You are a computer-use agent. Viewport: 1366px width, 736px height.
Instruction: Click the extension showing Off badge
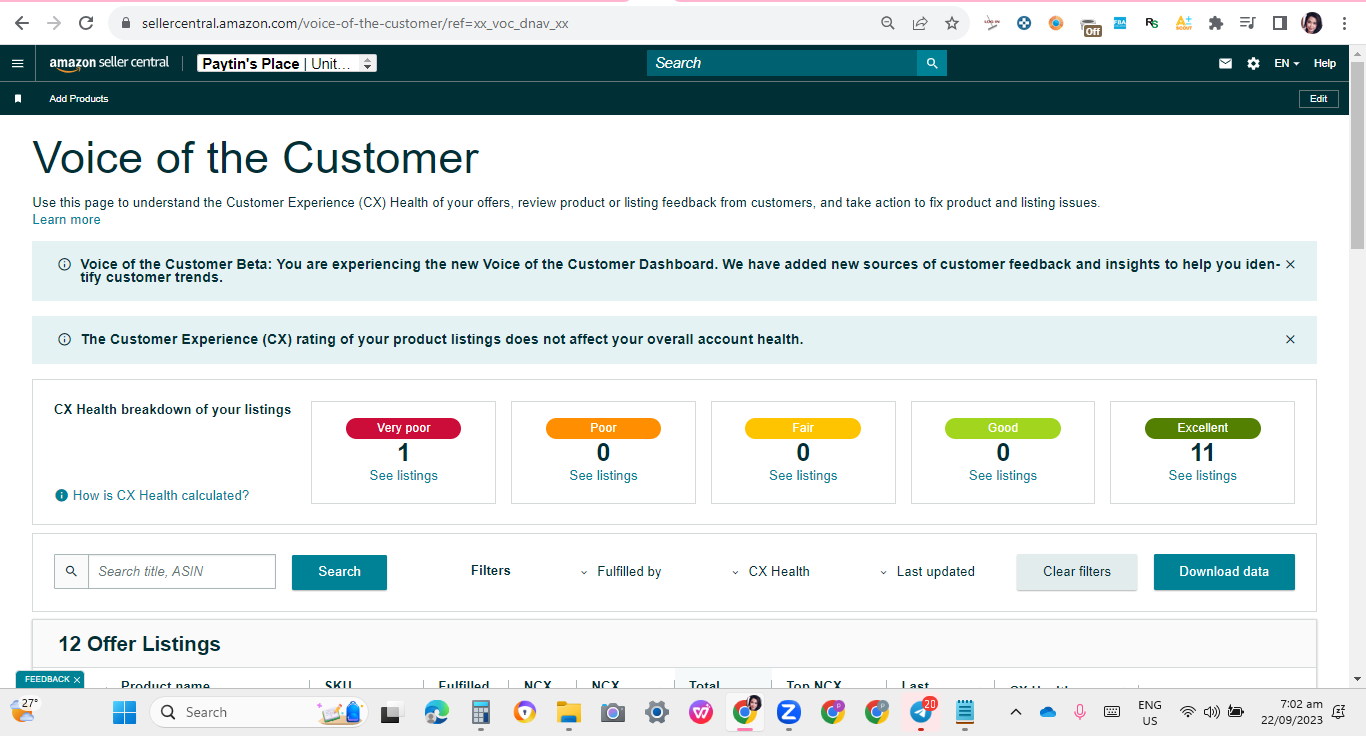tap(1090, 25)
